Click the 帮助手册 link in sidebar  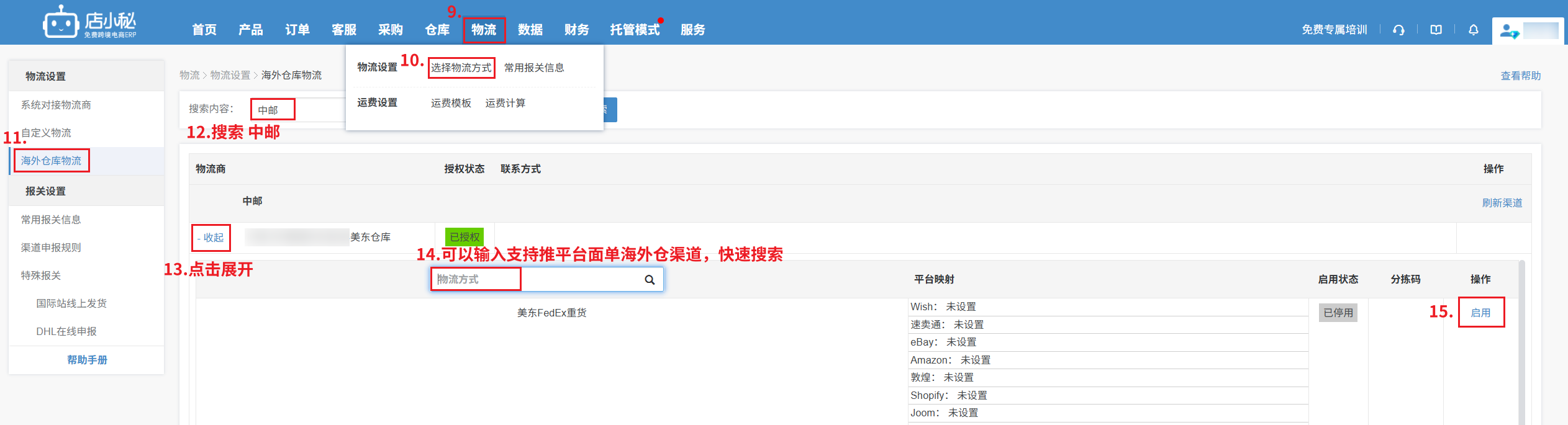pyautogui.click(x=87, y=360)
